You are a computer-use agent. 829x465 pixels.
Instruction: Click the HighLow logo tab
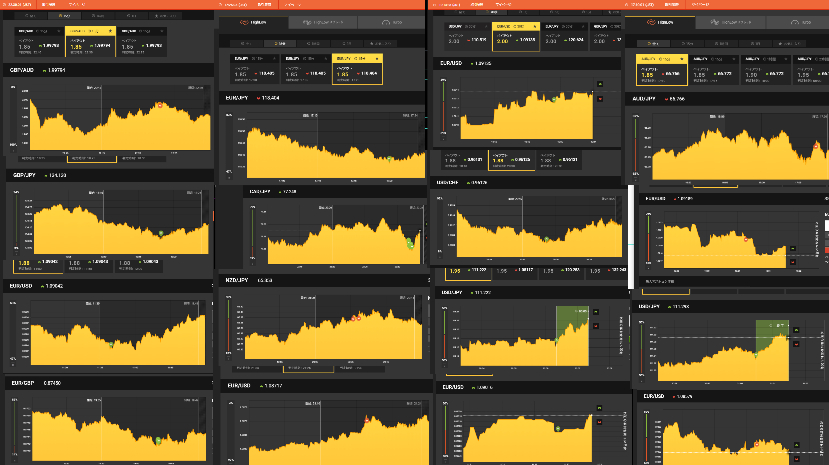255,22
